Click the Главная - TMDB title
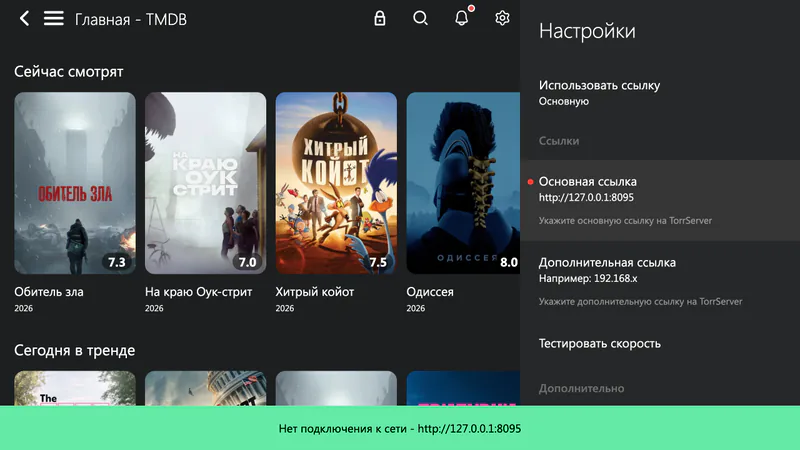Screen dimensions: 800x450 [131, 19]
